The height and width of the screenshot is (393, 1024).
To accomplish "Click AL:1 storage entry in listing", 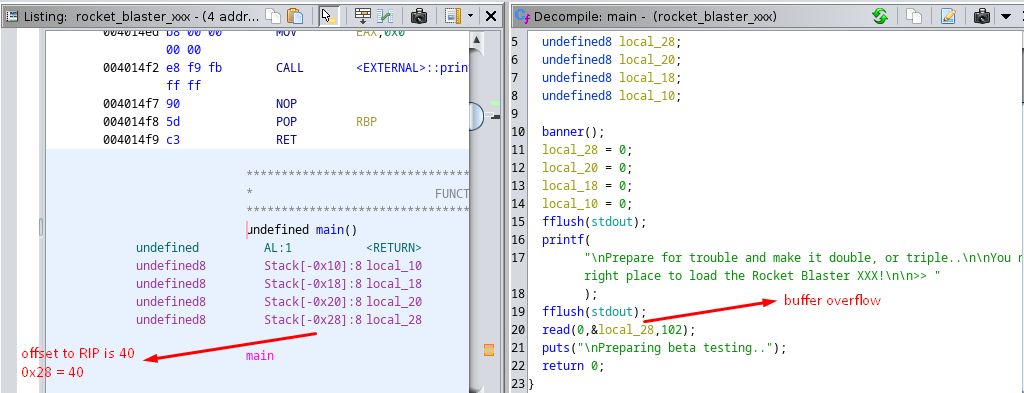I will (278, 248).
